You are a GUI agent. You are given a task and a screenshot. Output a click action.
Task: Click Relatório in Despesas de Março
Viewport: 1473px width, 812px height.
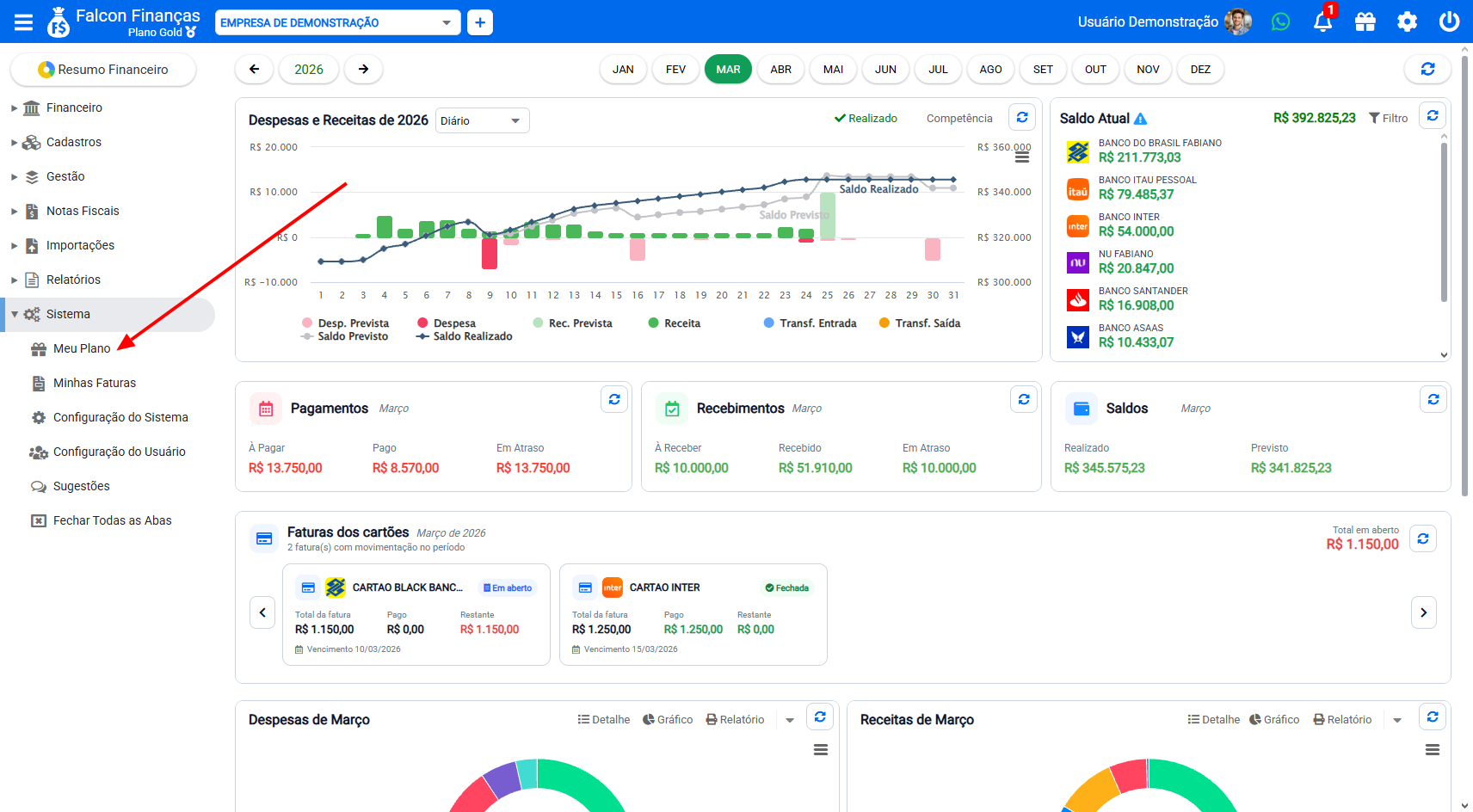(735, 720)
